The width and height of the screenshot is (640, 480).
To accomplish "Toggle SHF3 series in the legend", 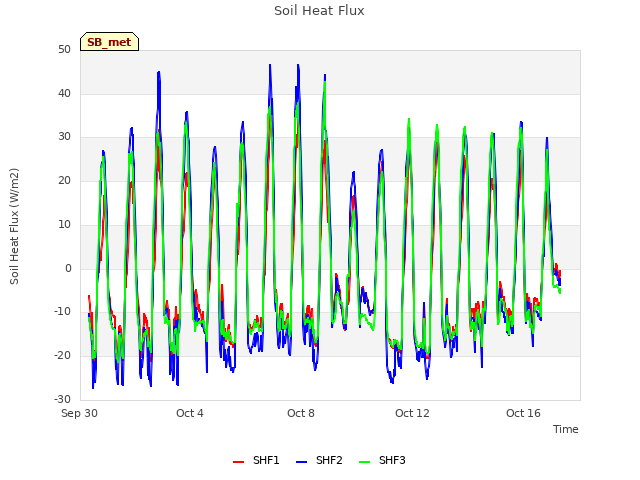I will 382,460.
